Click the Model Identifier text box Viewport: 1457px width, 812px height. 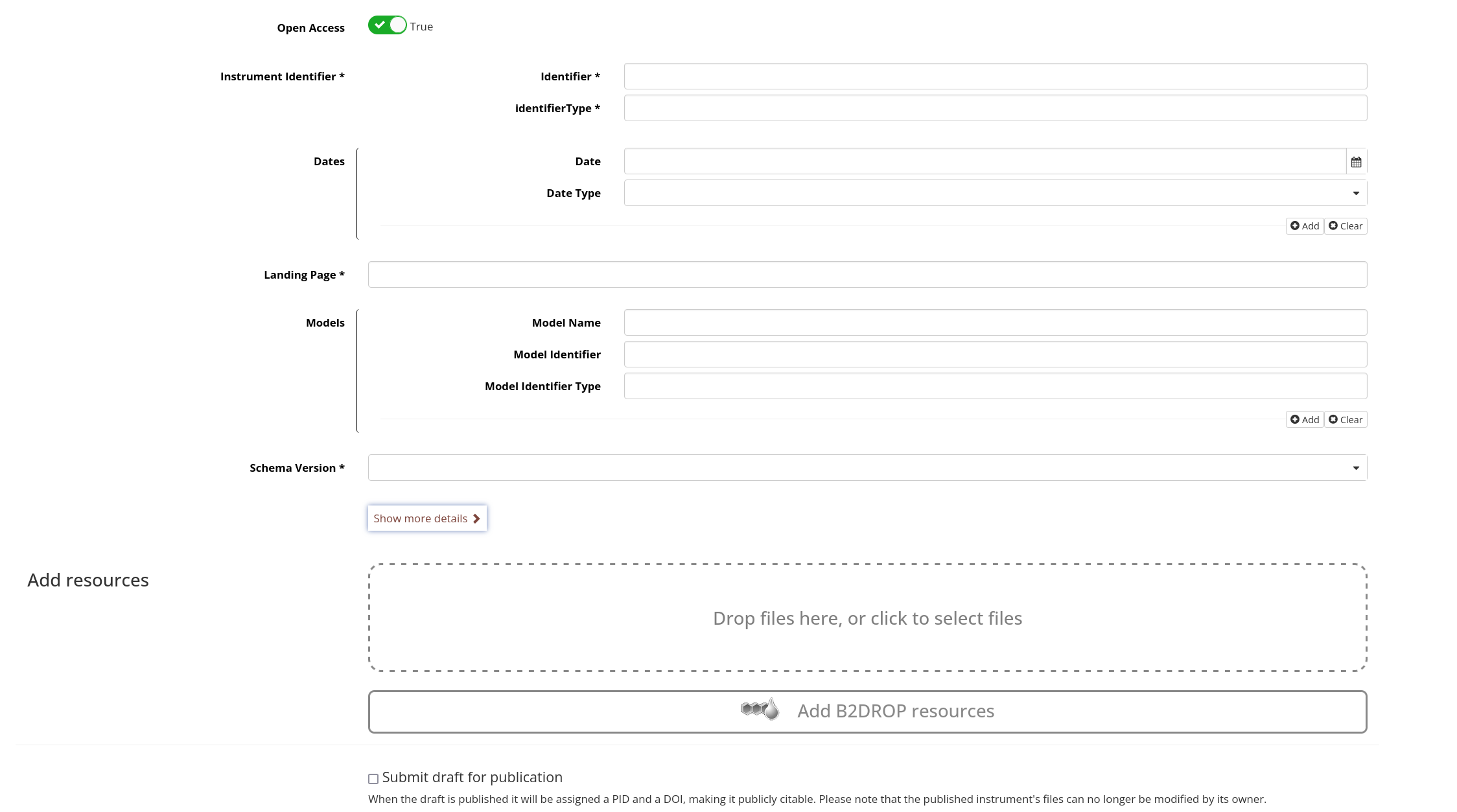pos(995,354)
